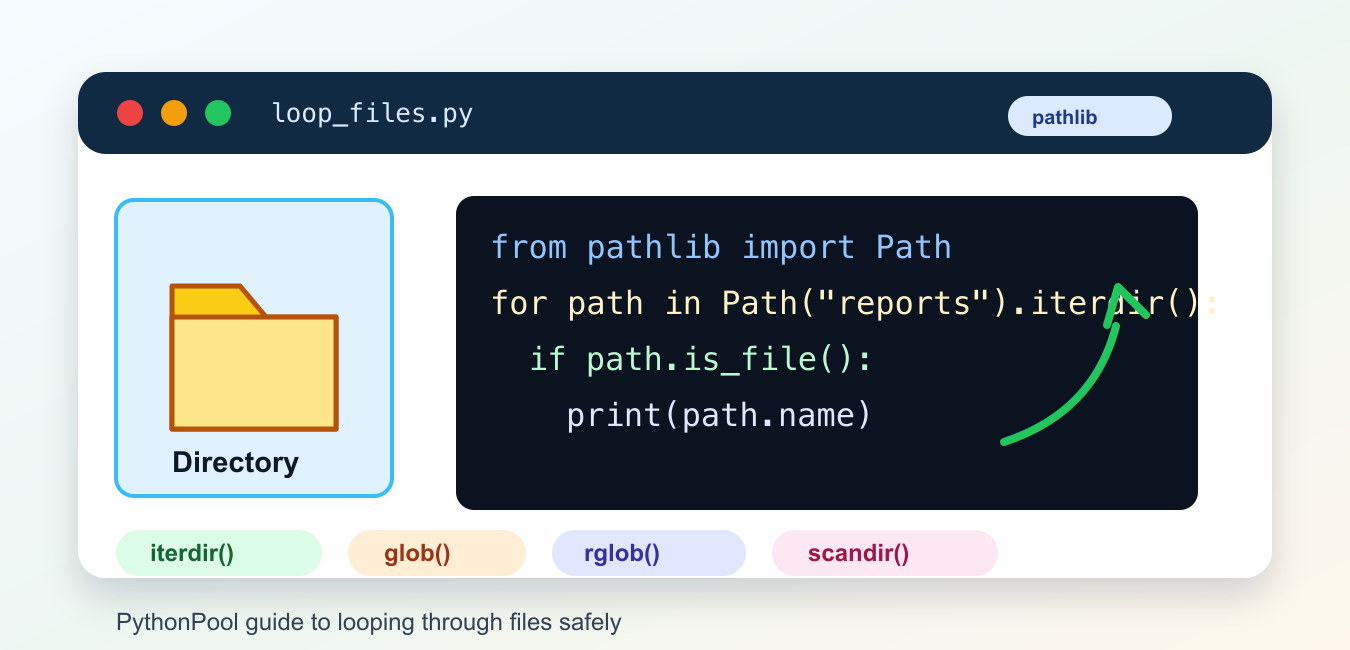1350x650 pixels.
Task: Click the 'from pathlib import Path' line
Action: 721,247
